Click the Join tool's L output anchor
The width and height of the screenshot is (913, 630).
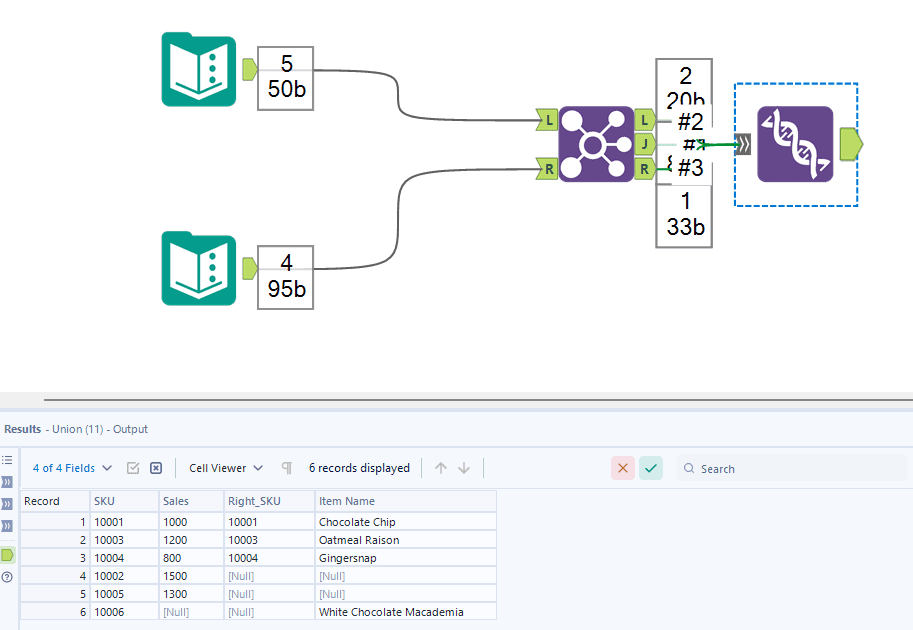(645, 120)
